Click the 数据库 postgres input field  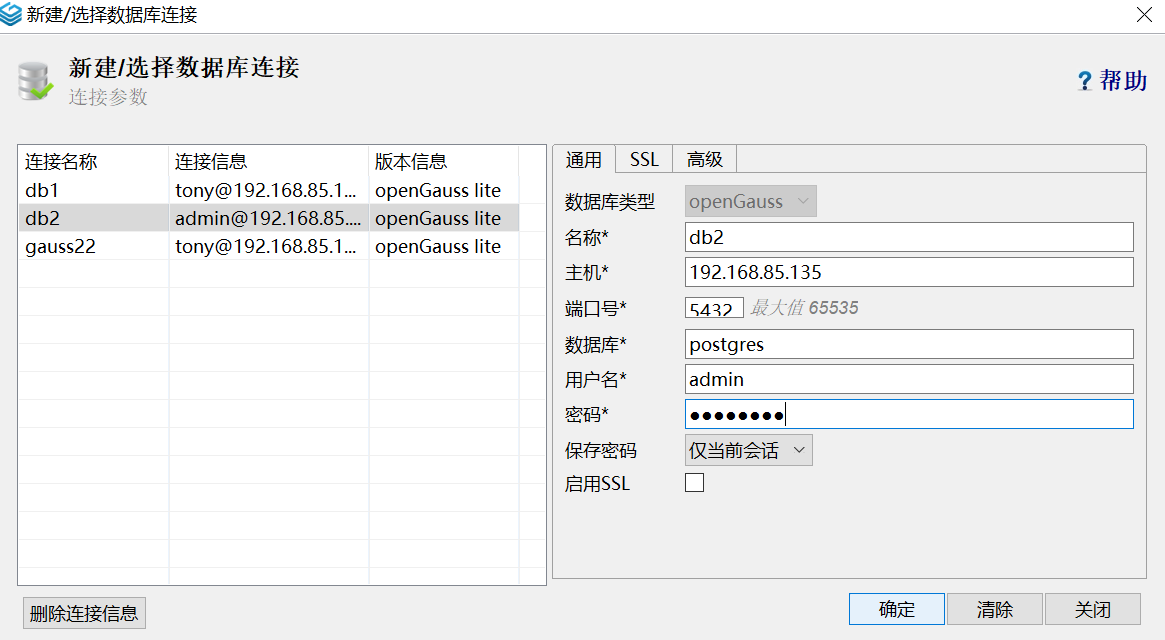[909, 344]
